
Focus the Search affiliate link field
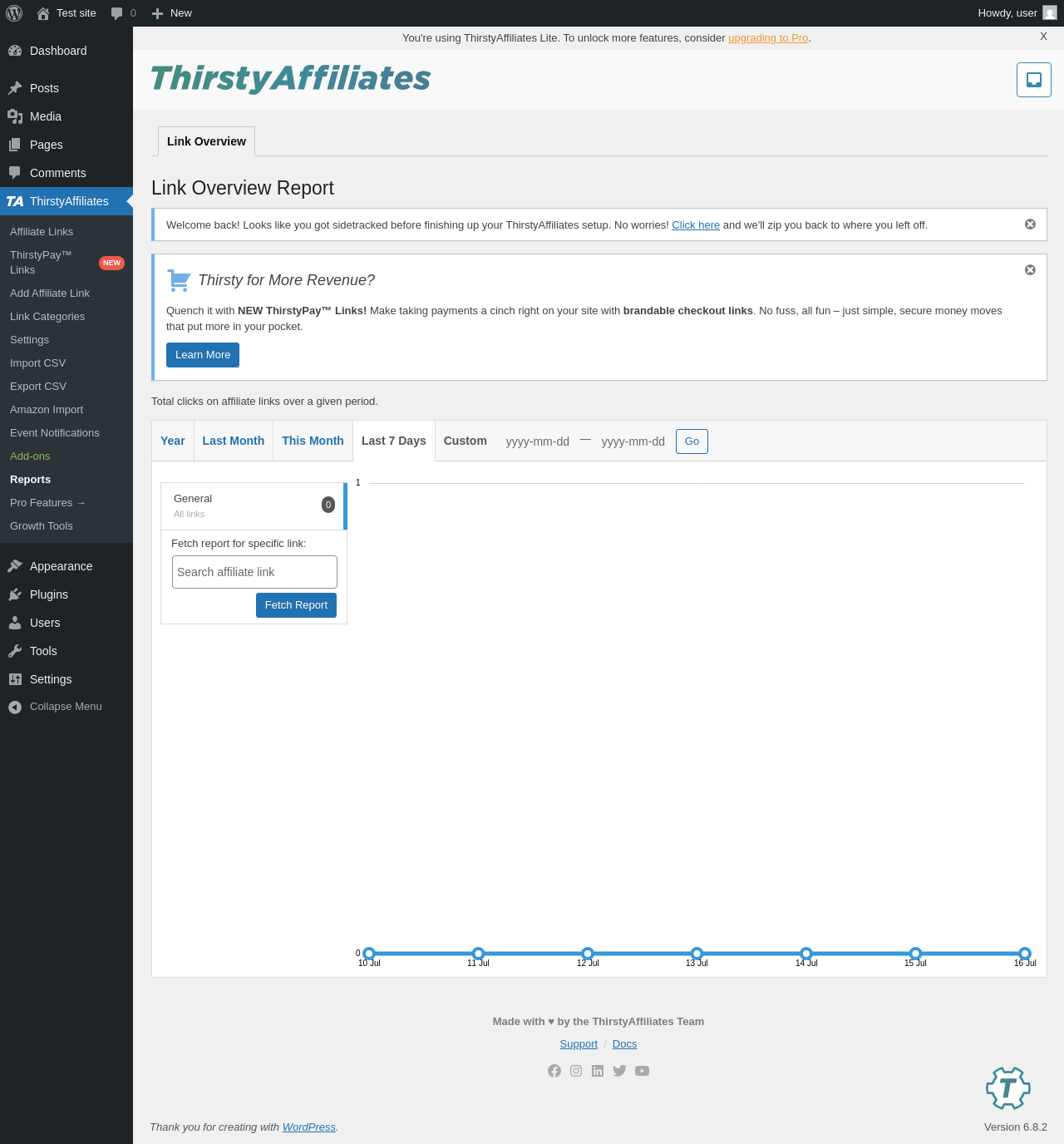[x=254, y=572]
